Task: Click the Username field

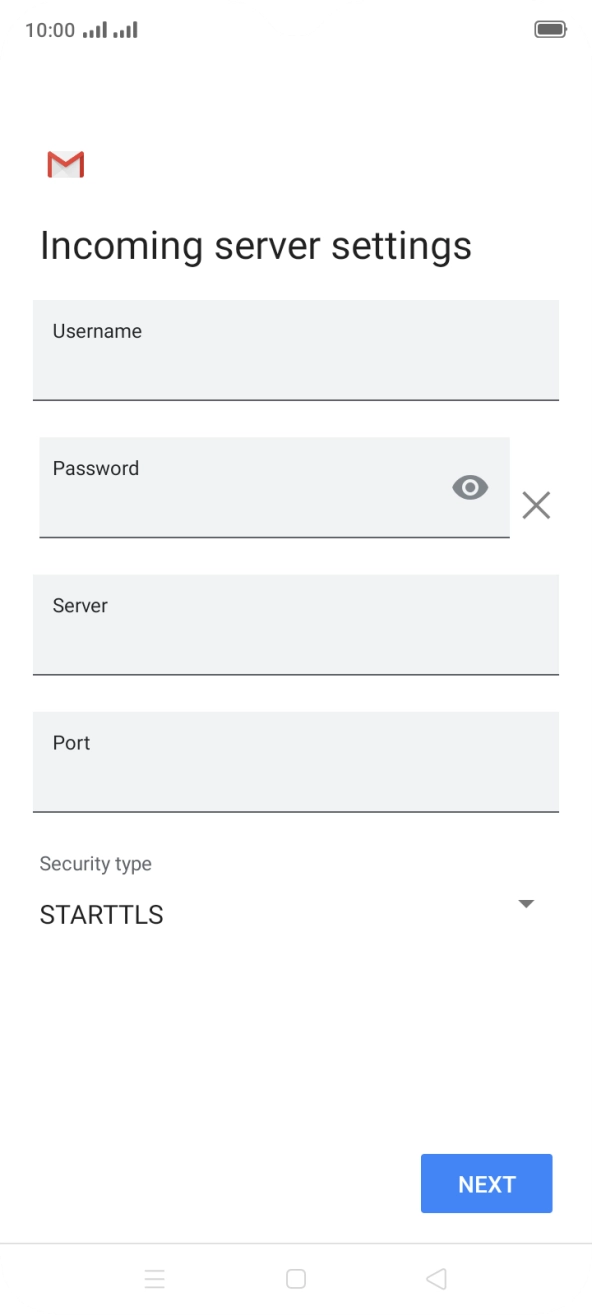Action: [296, 350]
